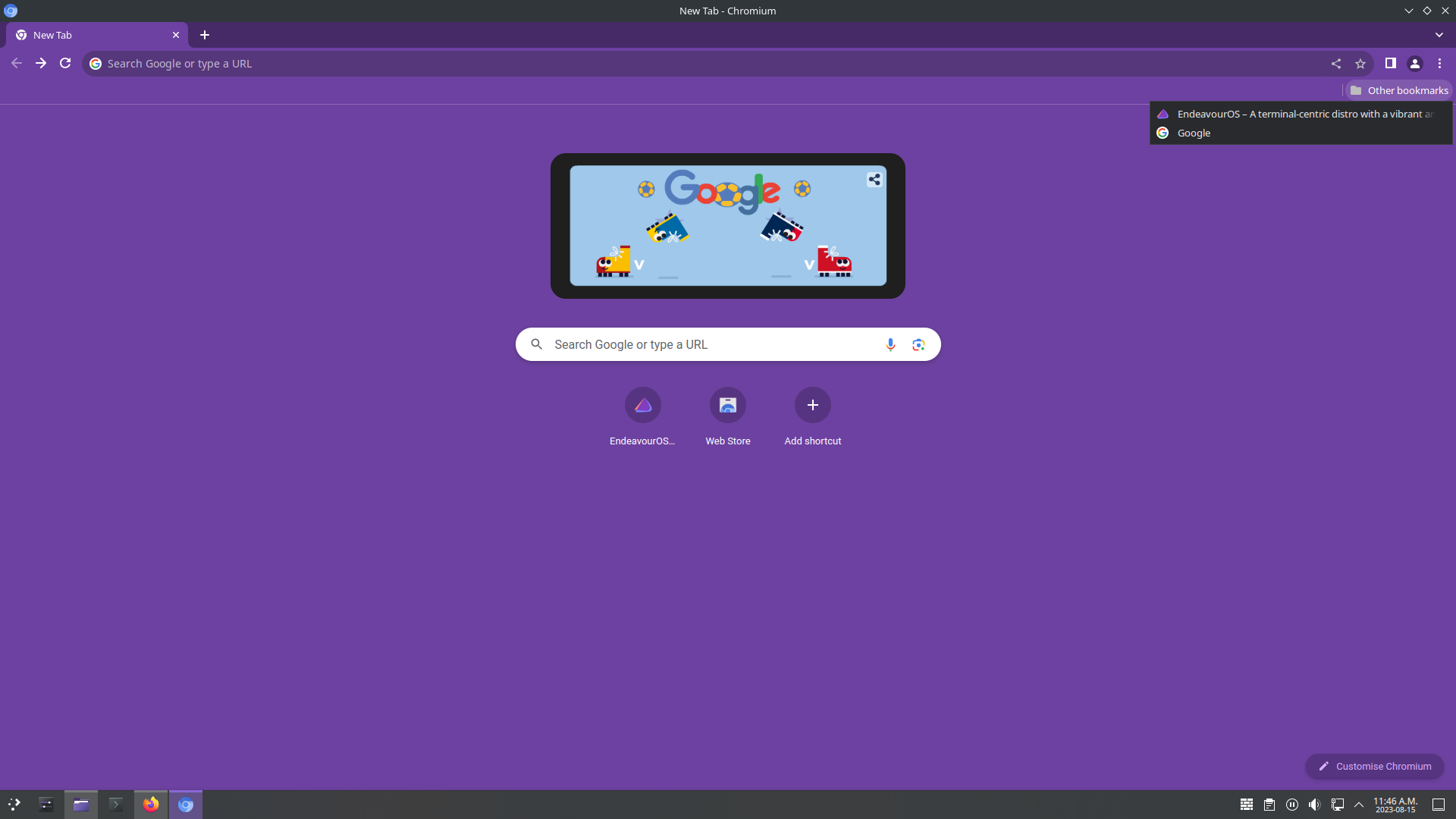
Task: Click the Customise Chromium button
Action: point(1374,766)
